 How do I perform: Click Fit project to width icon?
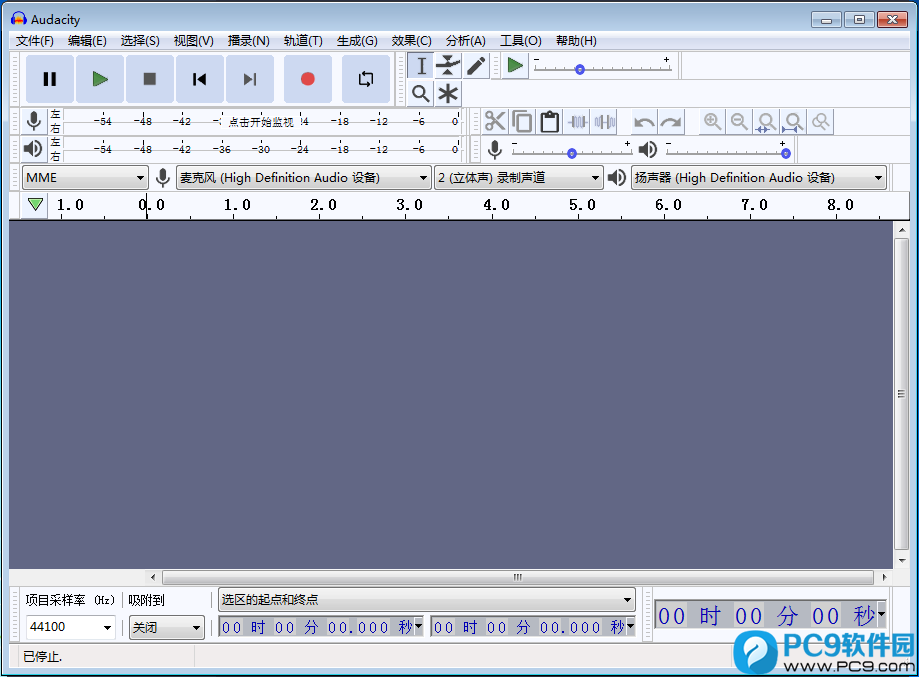[793, 122]
